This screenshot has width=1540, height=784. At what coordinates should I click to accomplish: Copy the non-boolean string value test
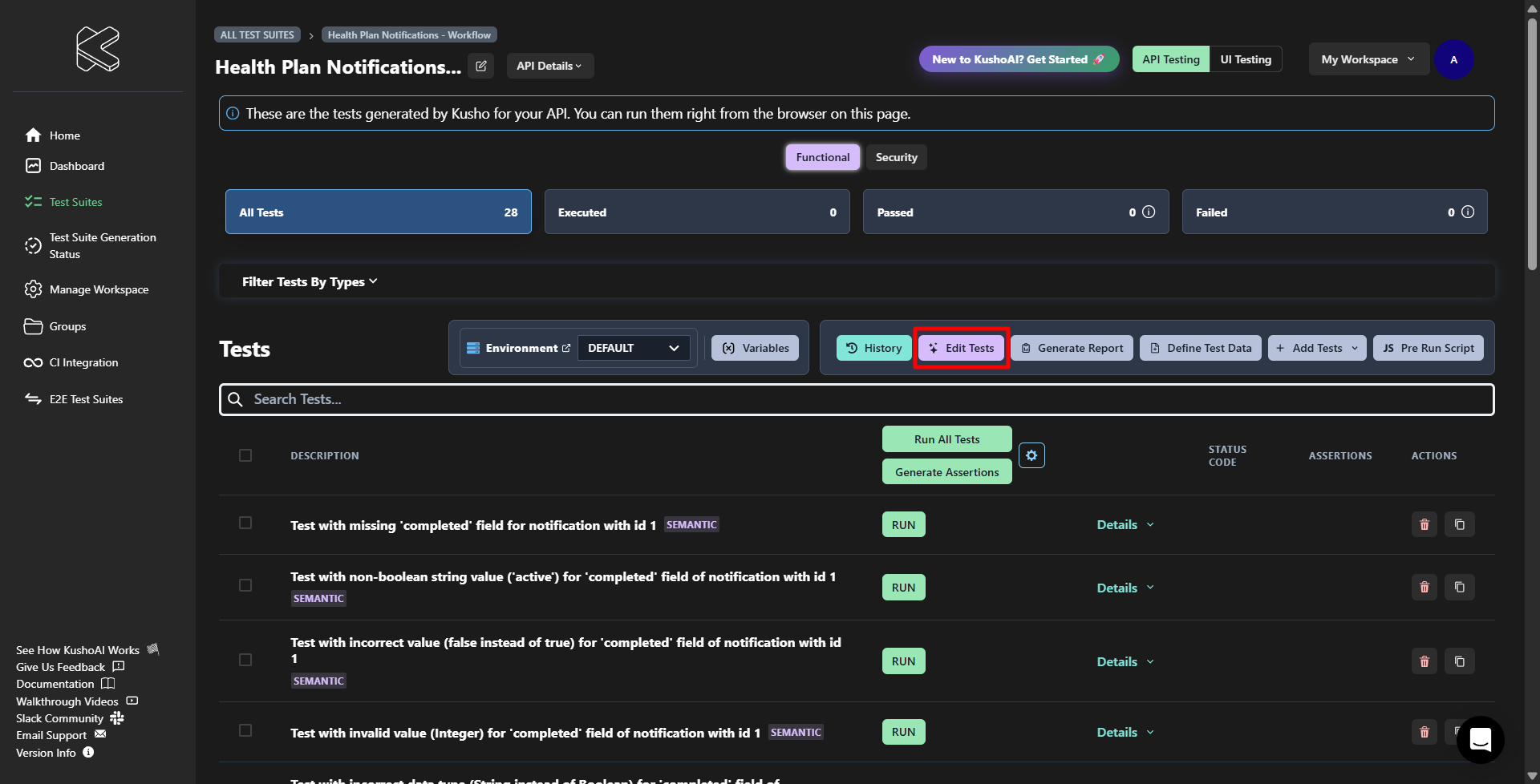tap(1459, 588)
